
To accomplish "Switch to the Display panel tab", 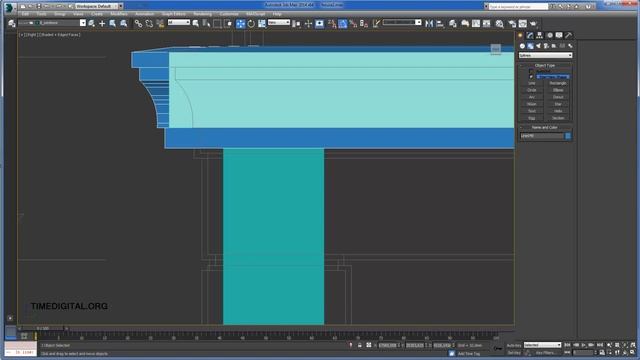I will click(559, 36).
